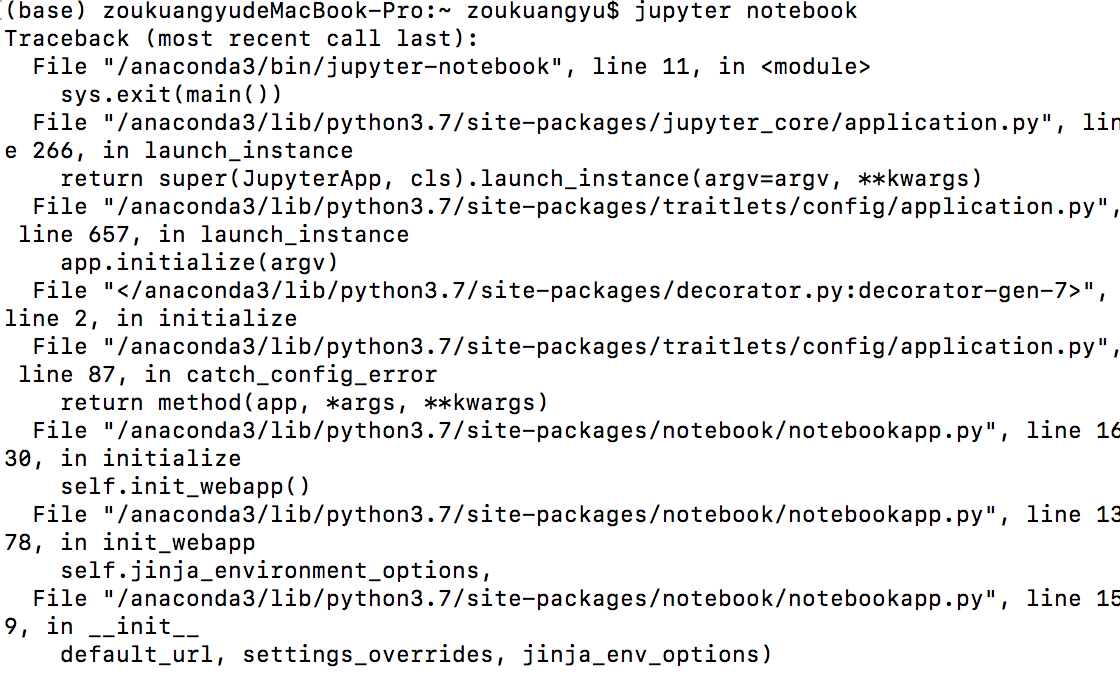Click '9, in __init__' text
1120x674 pixels.
click(x=102, y=627)
